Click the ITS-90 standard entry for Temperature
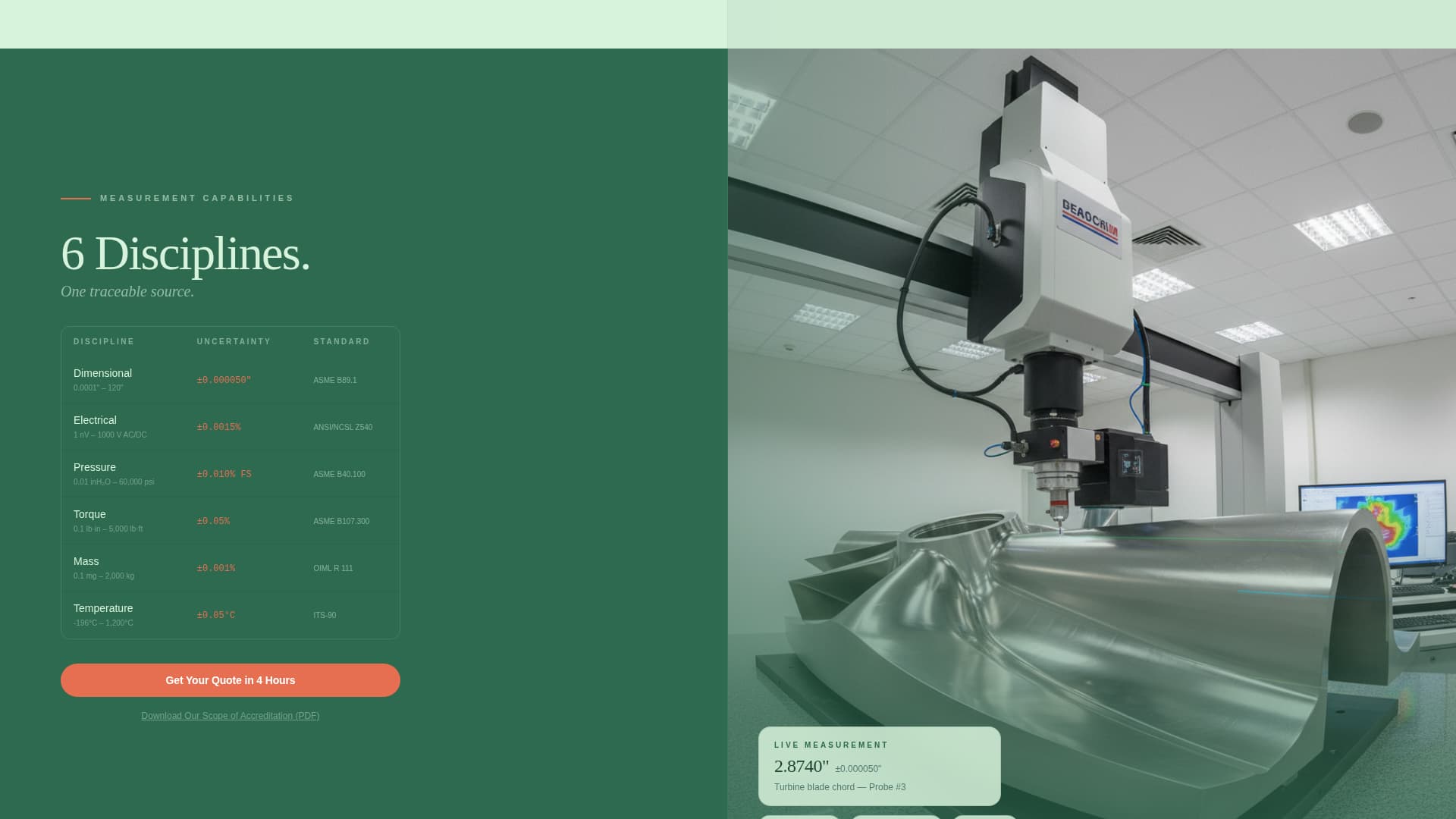Image resolution: width=1456 pixels, height=819 pixels. [x=325, y=615]
